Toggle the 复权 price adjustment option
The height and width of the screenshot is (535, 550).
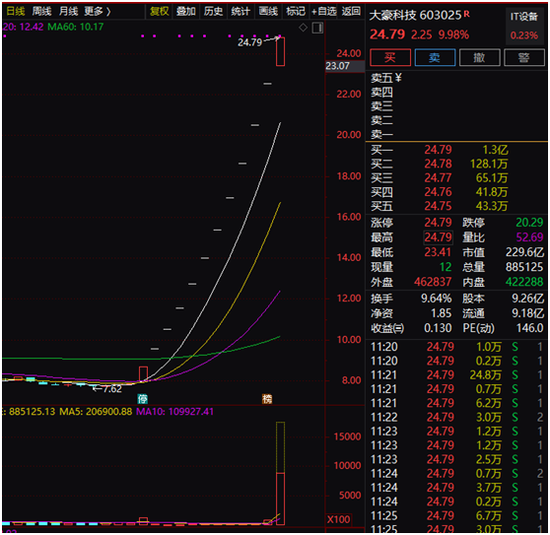160,12
